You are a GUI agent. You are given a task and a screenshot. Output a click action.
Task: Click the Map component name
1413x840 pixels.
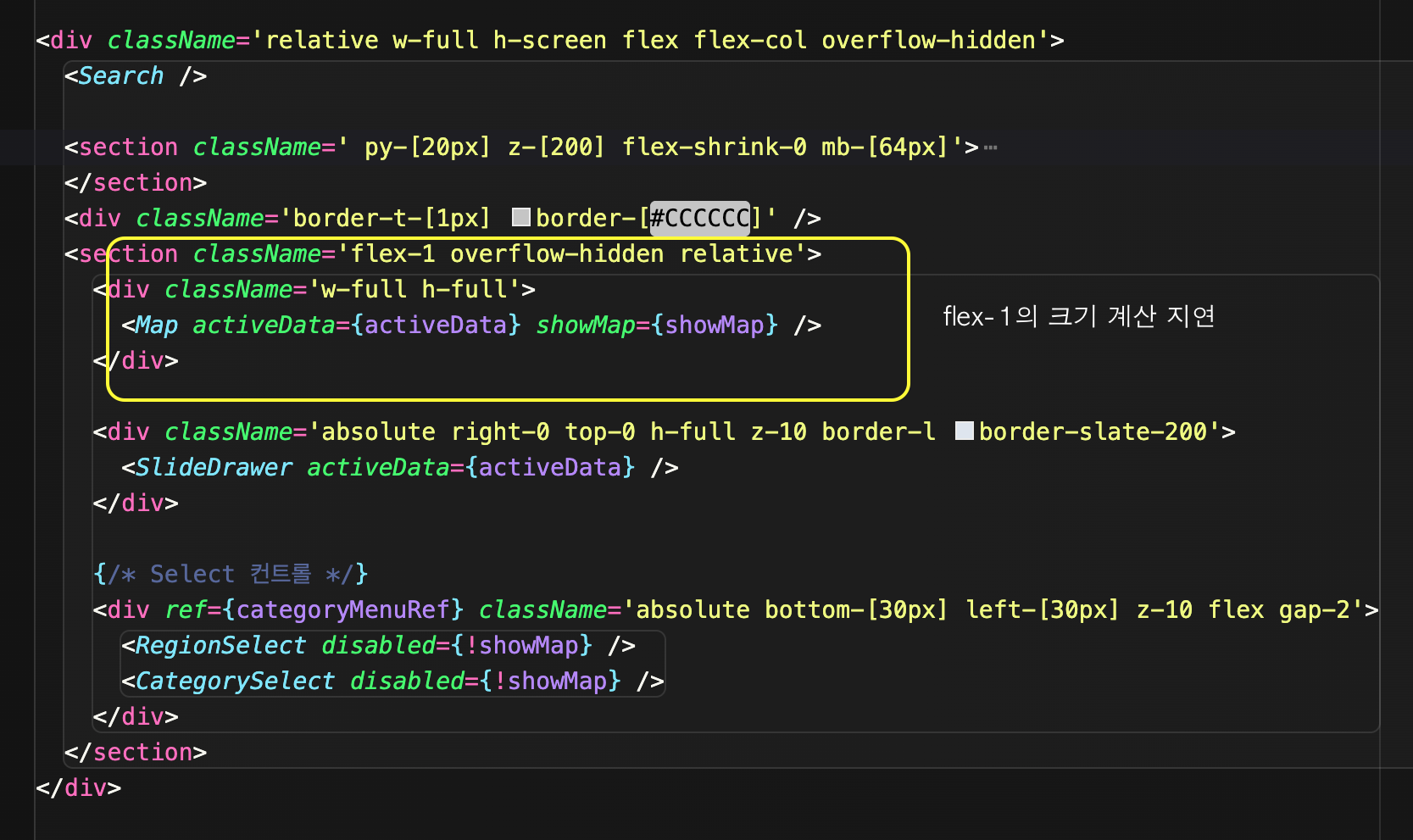[x=156, y=325]
